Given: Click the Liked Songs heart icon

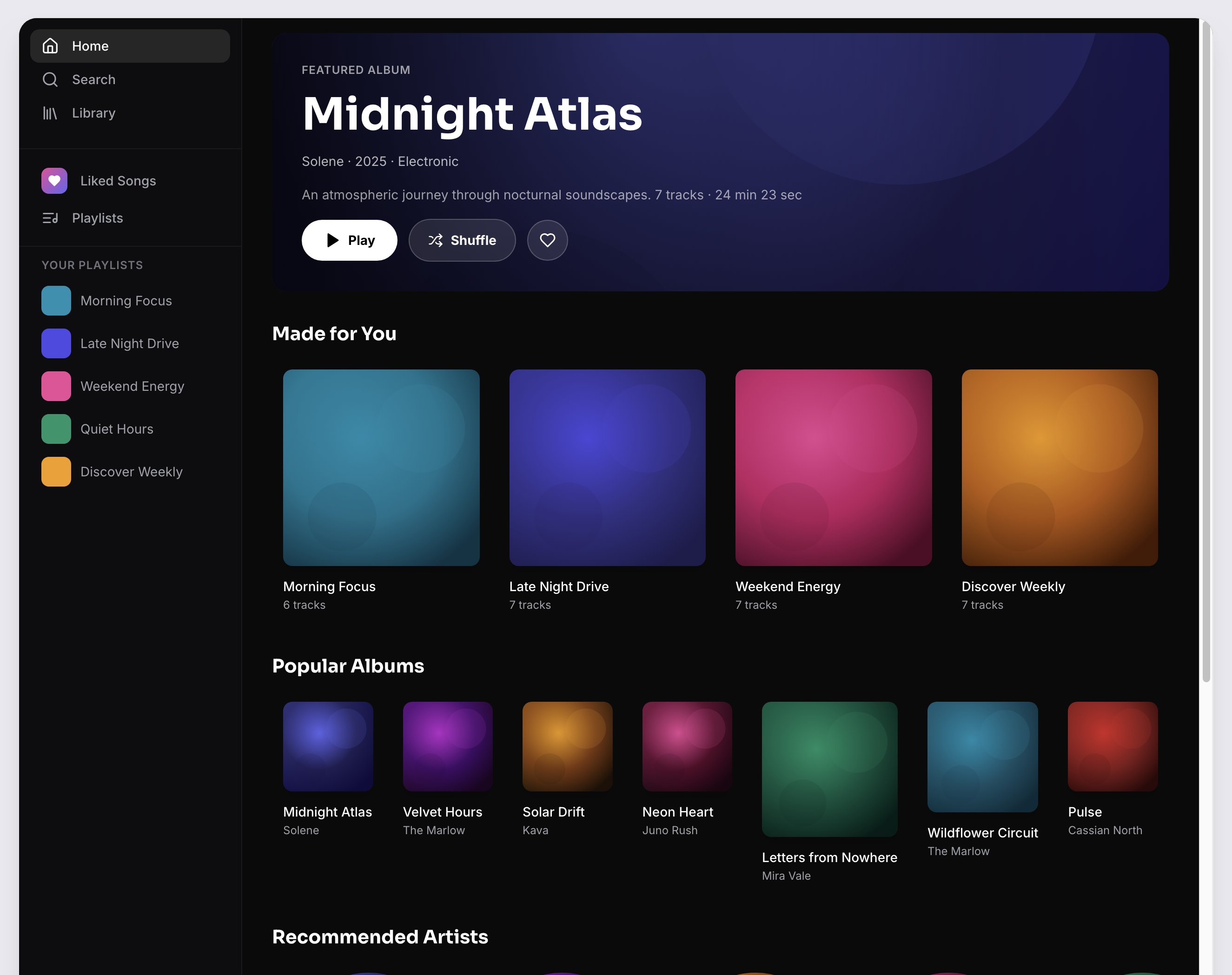Looking at the screenshot, I should (54, 181).
